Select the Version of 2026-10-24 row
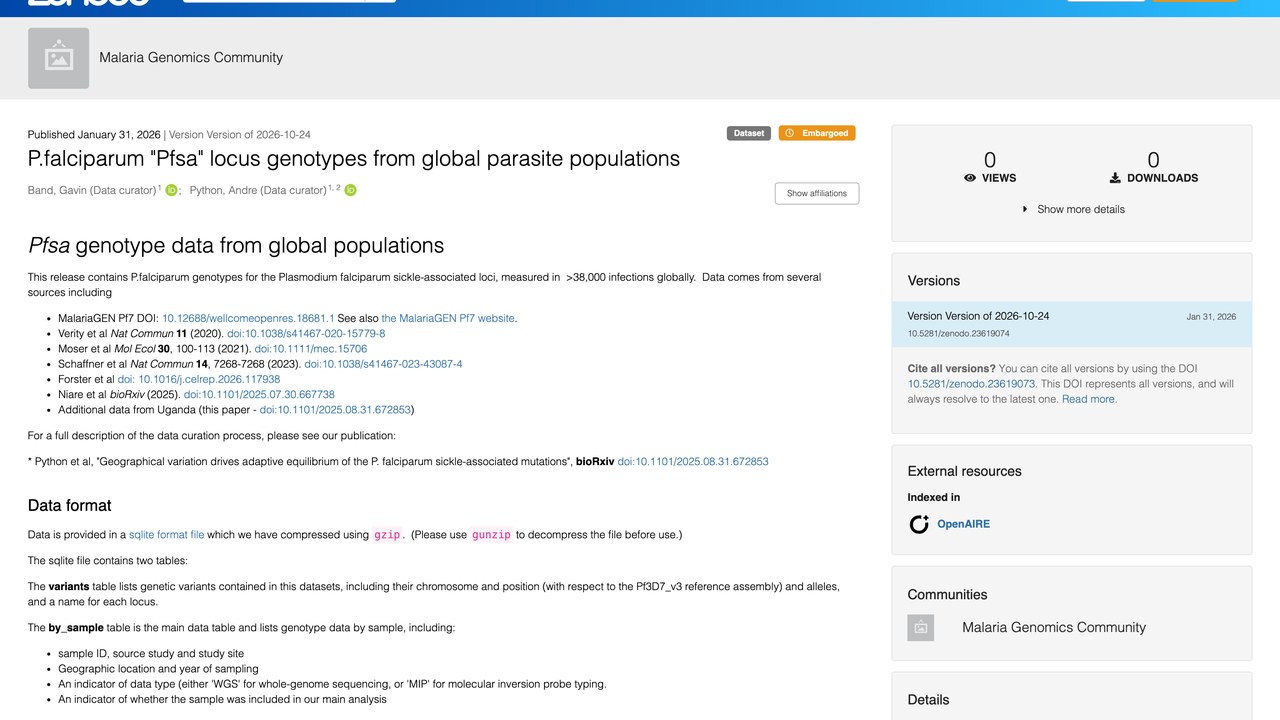This screenshot has height=720, width=1280. 1071,324
